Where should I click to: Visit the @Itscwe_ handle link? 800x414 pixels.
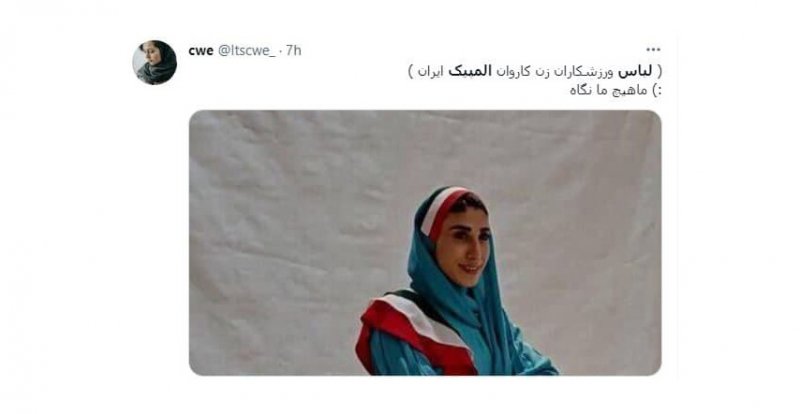(247, 51)
